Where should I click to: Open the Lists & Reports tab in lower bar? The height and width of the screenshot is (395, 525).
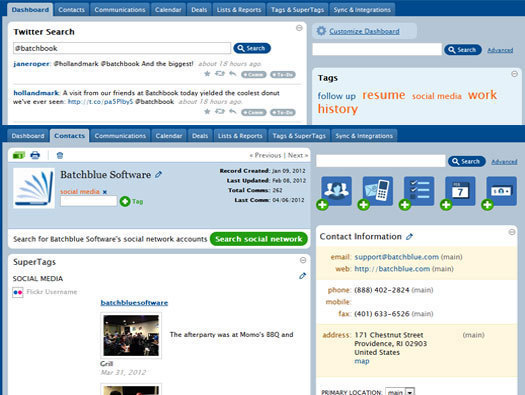pyautogui.click(x=240, y=136)
